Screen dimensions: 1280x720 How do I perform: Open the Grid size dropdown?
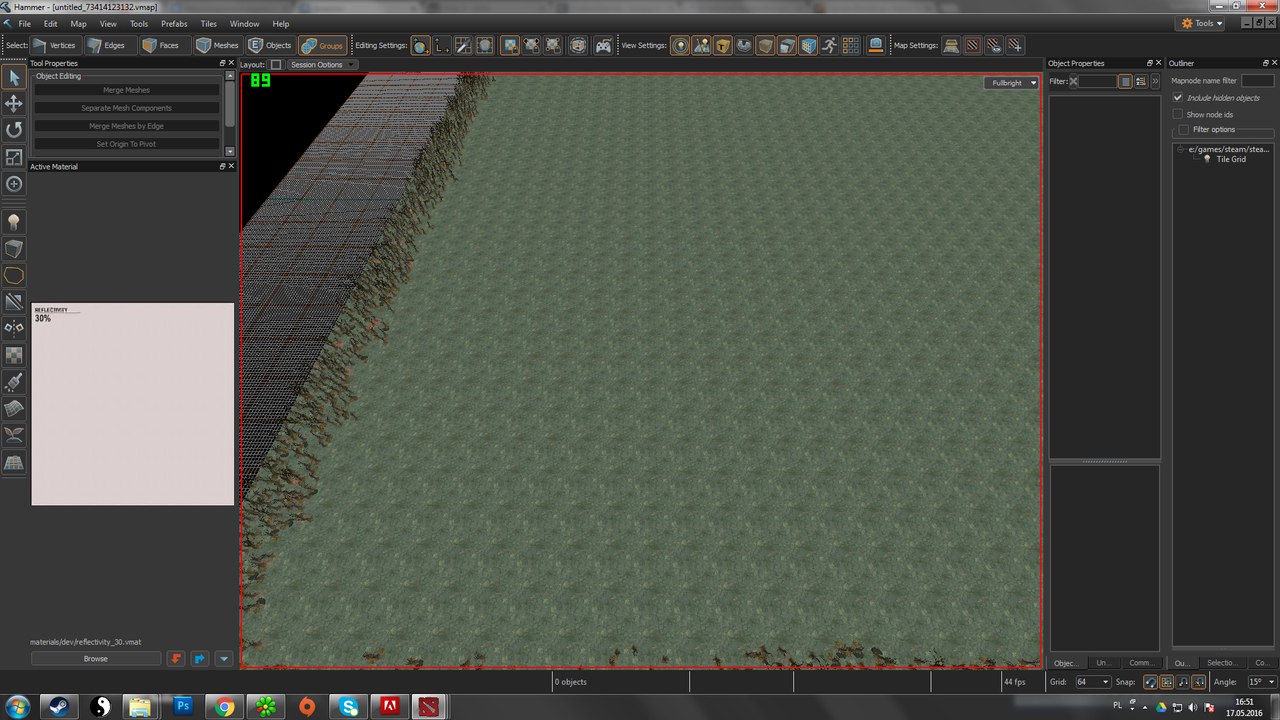pyautogui.click(x=1092, y=682)
